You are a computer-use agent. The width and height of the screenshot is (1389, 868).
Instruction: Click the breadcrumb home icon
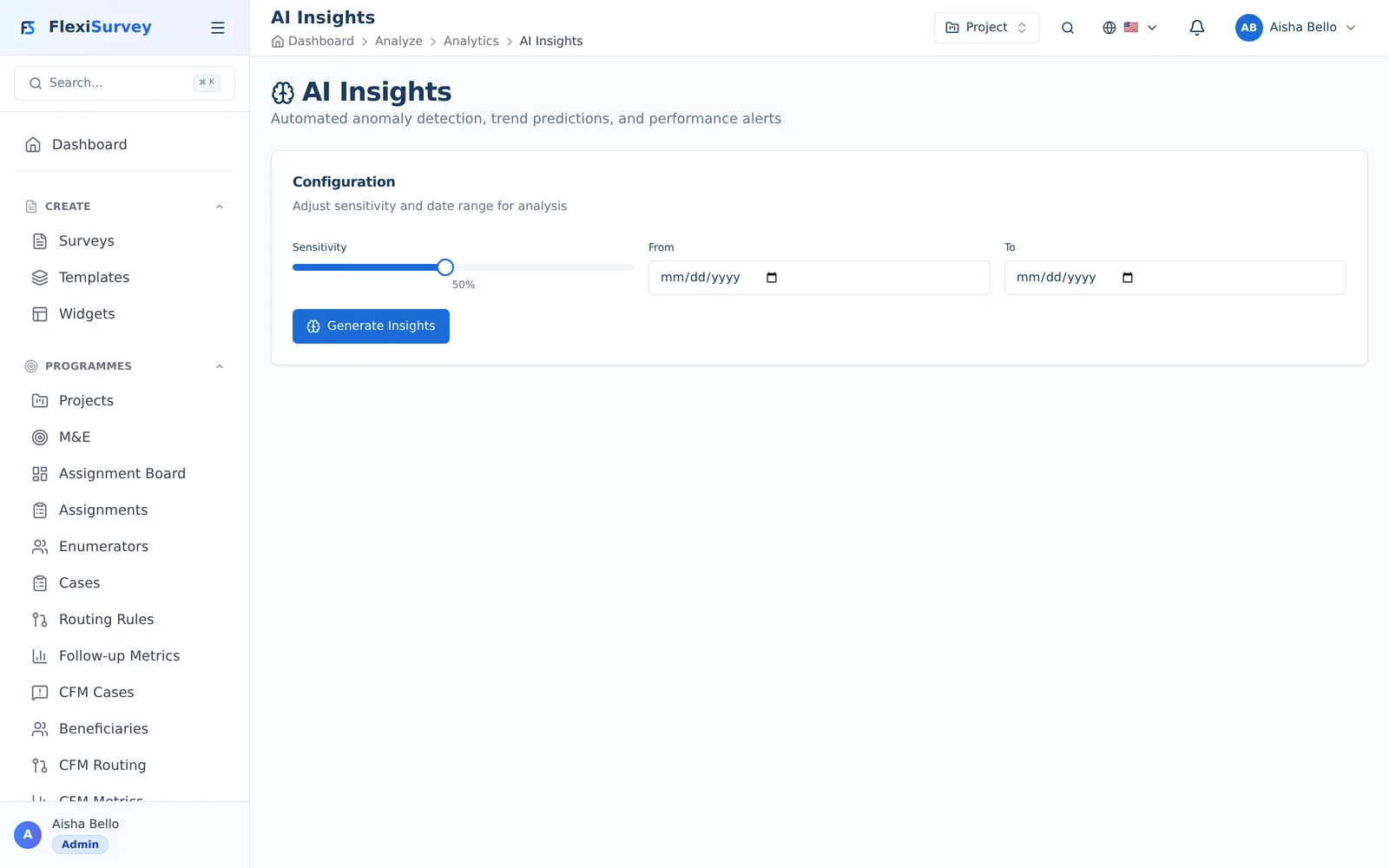[x=278, y=42]
